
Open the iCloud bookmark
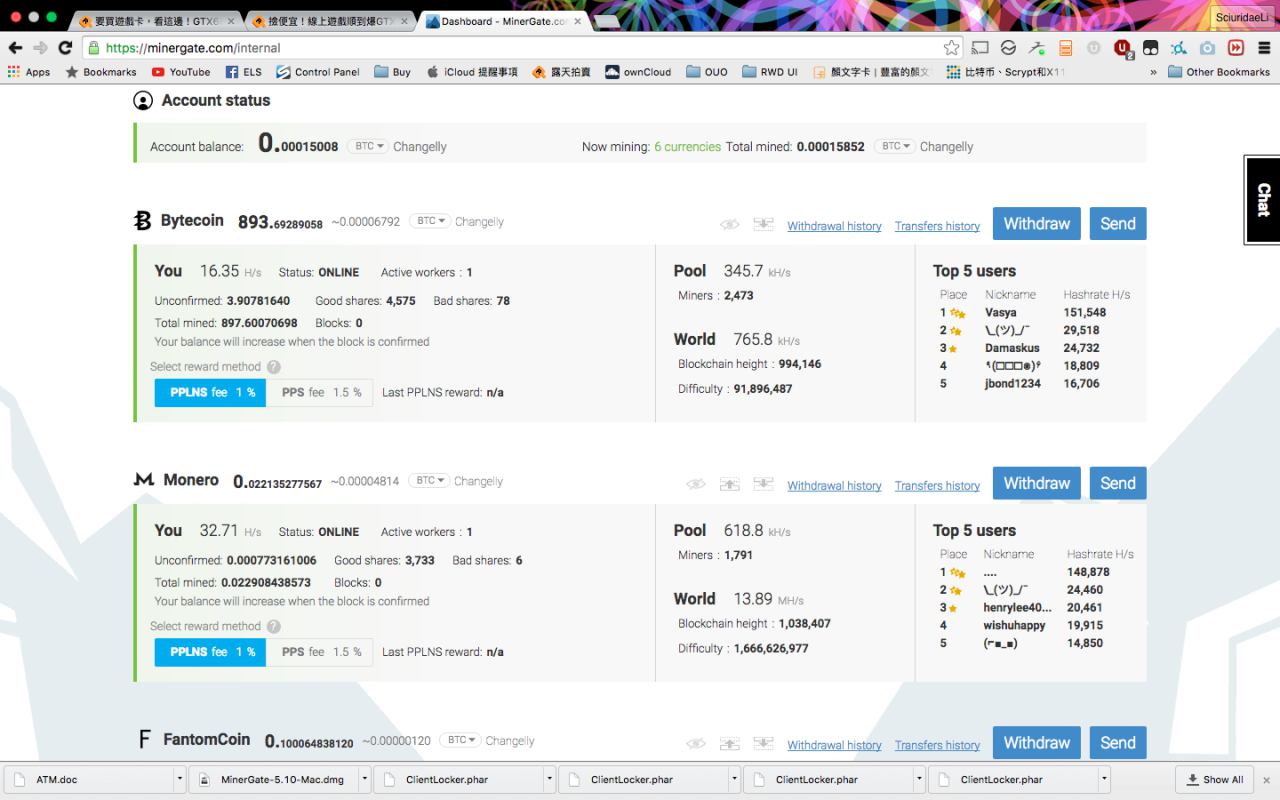point(472,72)
